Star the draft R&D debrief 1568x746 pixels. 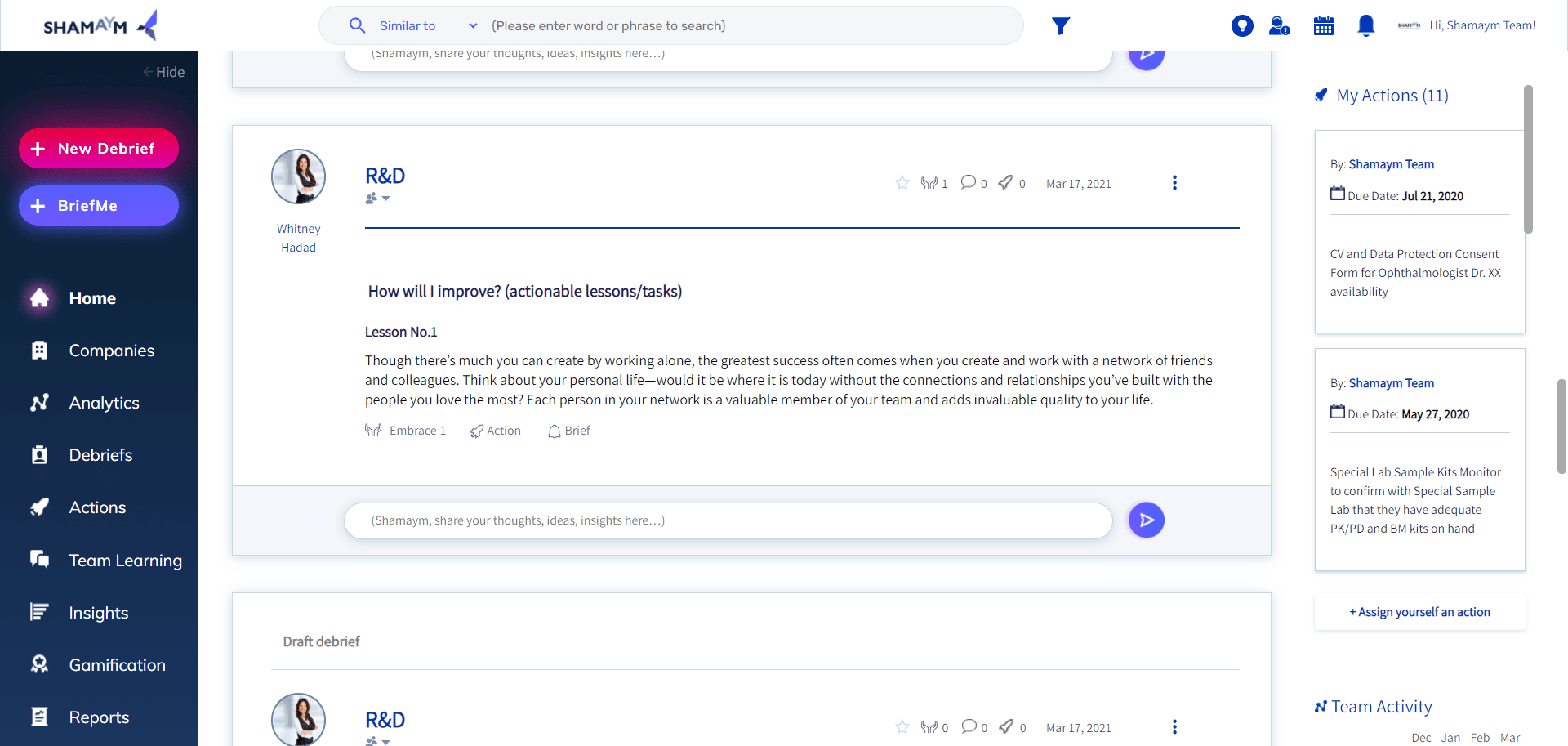[902, 727]
